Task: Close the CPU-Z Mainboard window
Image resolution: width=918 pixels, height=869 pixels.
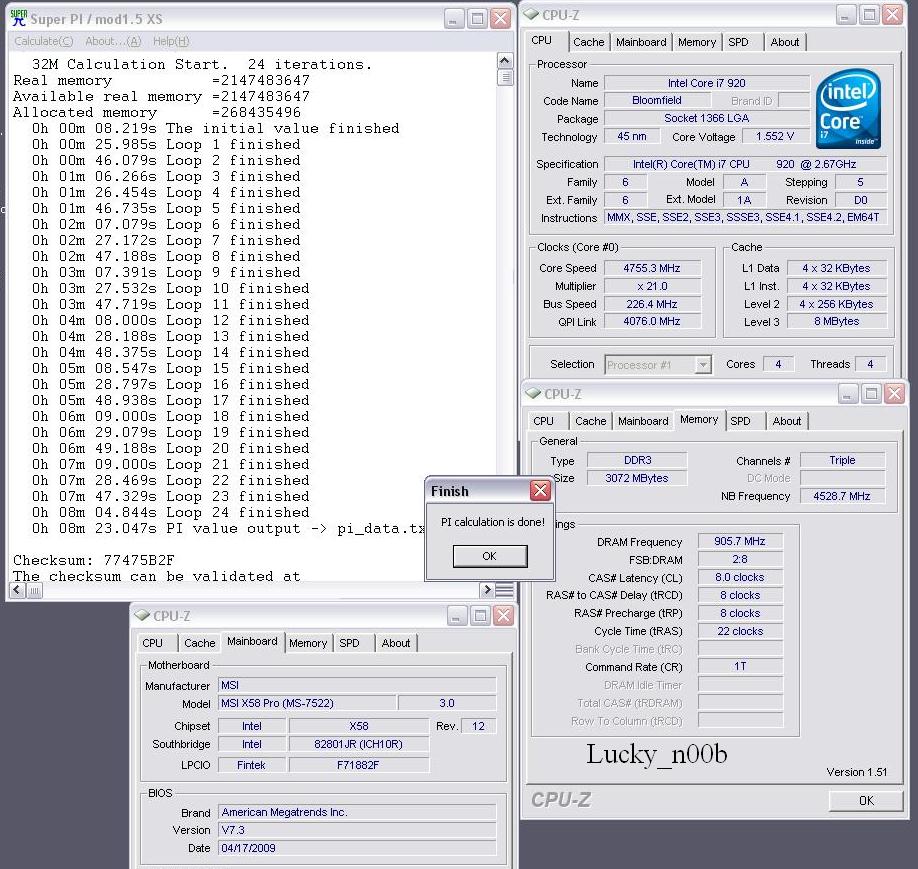Action: pyautogui.click(x=503, y=615)
